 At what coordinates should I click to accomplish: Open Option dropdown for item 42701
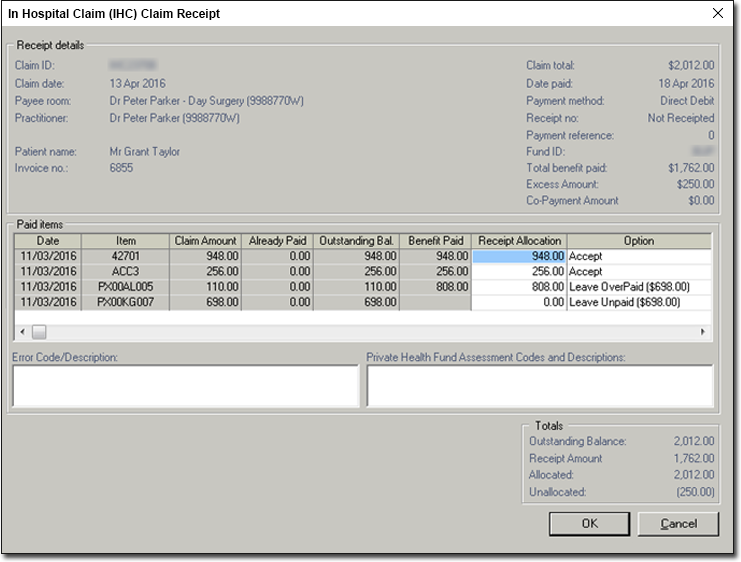tap(638, 256)
